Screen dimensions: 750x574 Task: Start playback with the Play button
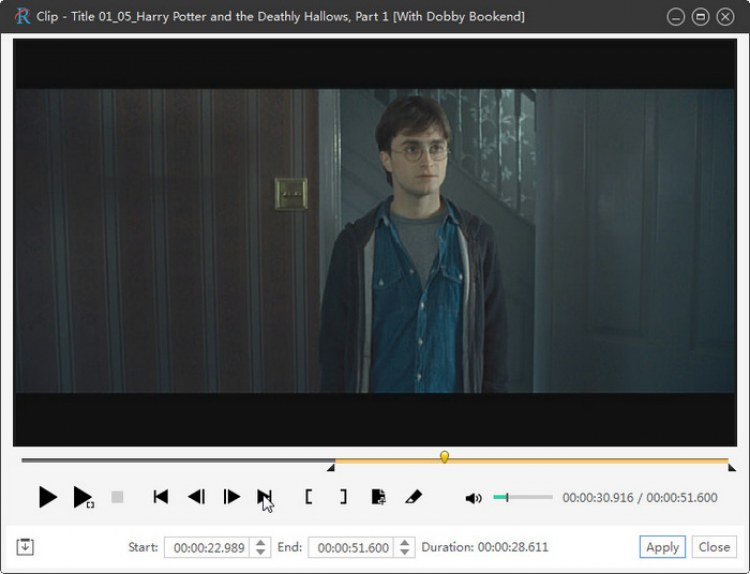tap(48, 497)
